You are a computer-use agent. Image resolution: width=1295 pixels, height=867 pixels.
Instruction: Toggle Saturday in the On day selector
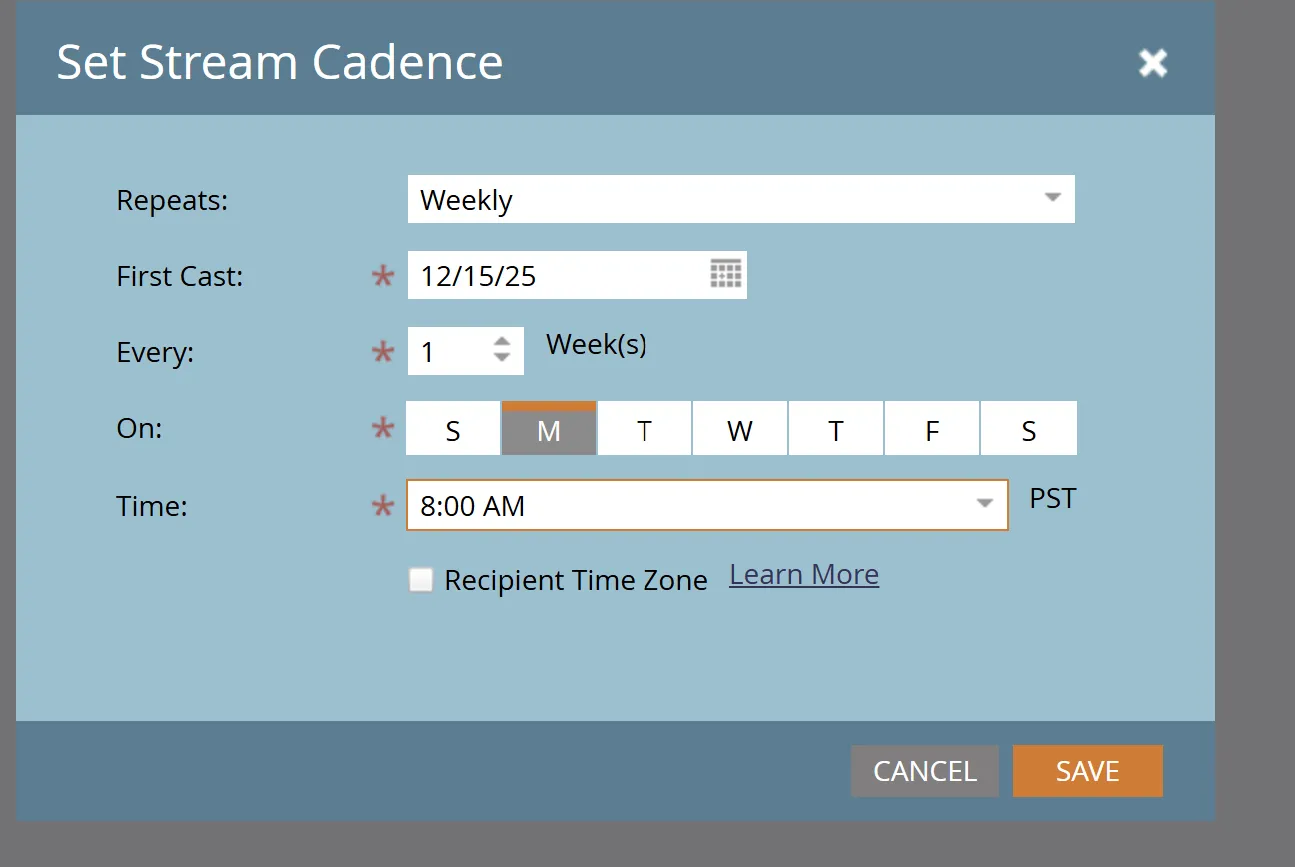pos(1029,429)
